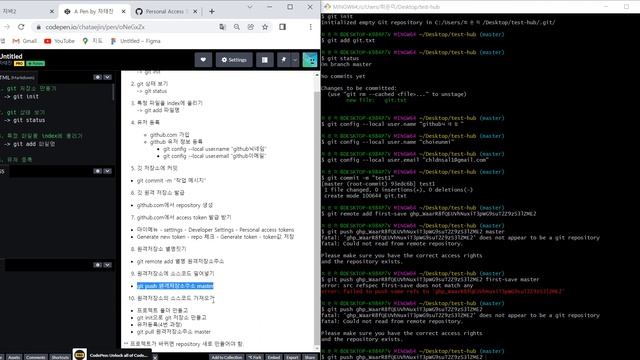Expand the JS editor dropdown chevron
This screenshot has height=360, width=640.
pyautogui.click(x=107, y=265)
